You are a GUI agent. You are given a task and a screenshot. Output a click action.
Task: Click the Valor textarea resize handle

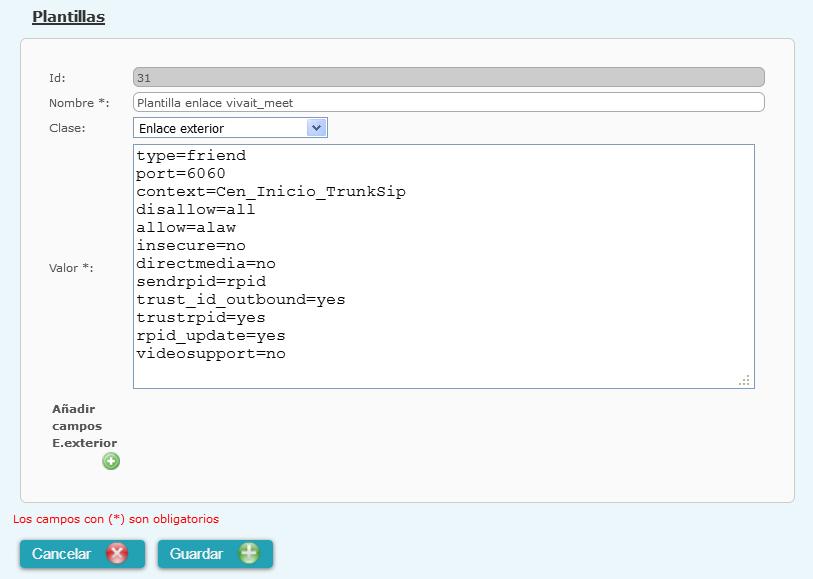pyautogui.click(x=745, y=380)
